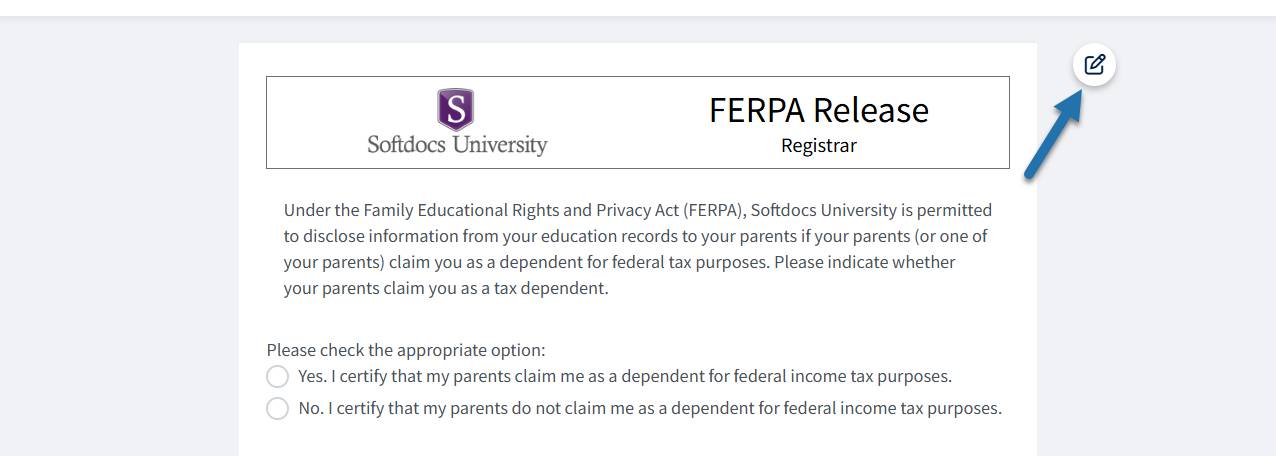
Task: Click the "Yes. I certify" option label
Action: [x=624, y=377]
